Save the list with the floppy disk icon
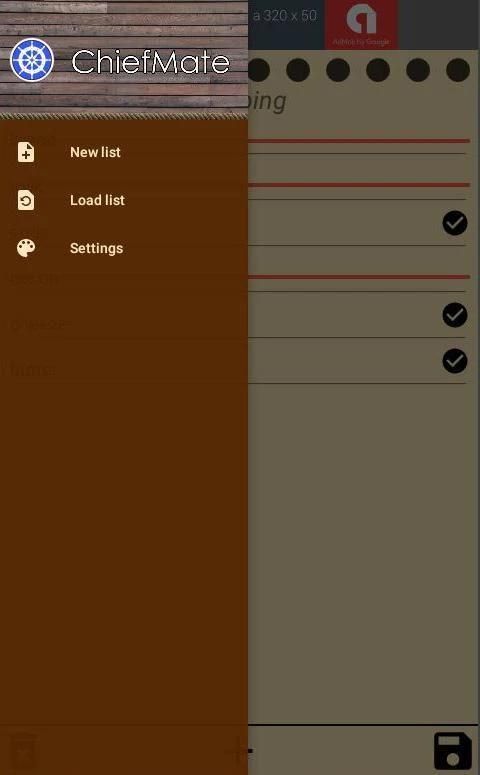The height and width of the screenshot is (775, 480). [x=453, y=751]
